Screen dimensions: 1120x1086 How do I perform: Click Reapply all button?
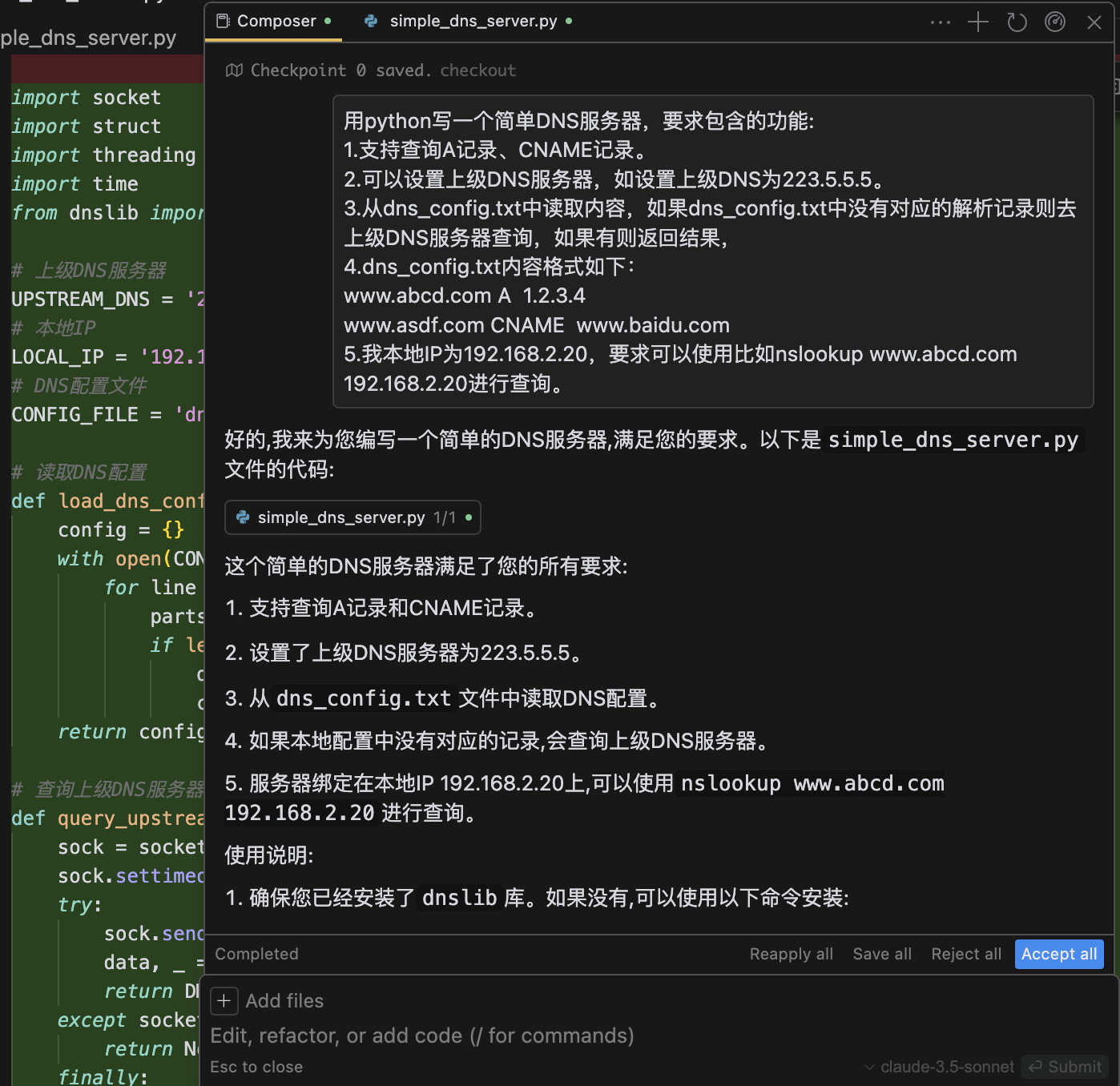pos(791,954)
